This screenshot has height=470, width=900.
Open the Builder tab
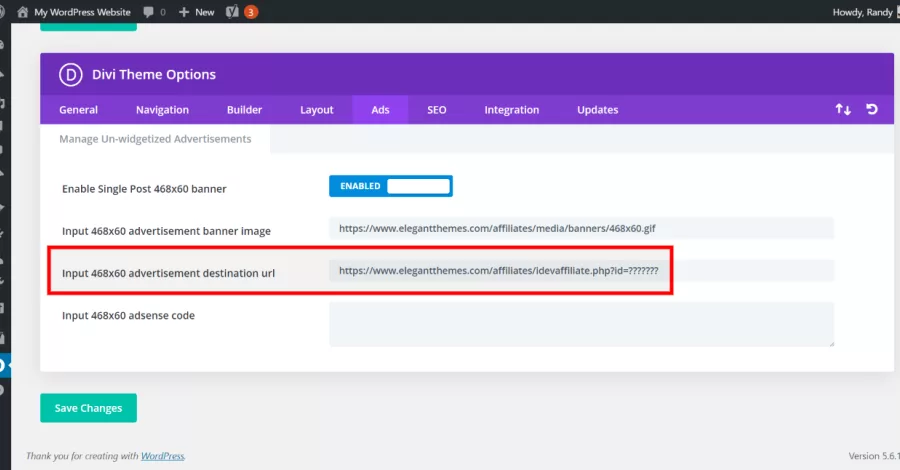pos(245,110)
